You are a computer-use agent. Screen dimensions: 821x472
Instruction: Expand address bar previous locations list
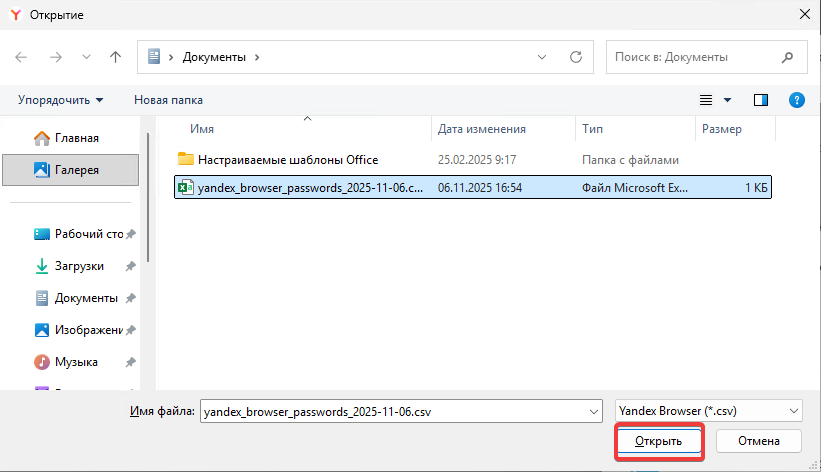542,57
